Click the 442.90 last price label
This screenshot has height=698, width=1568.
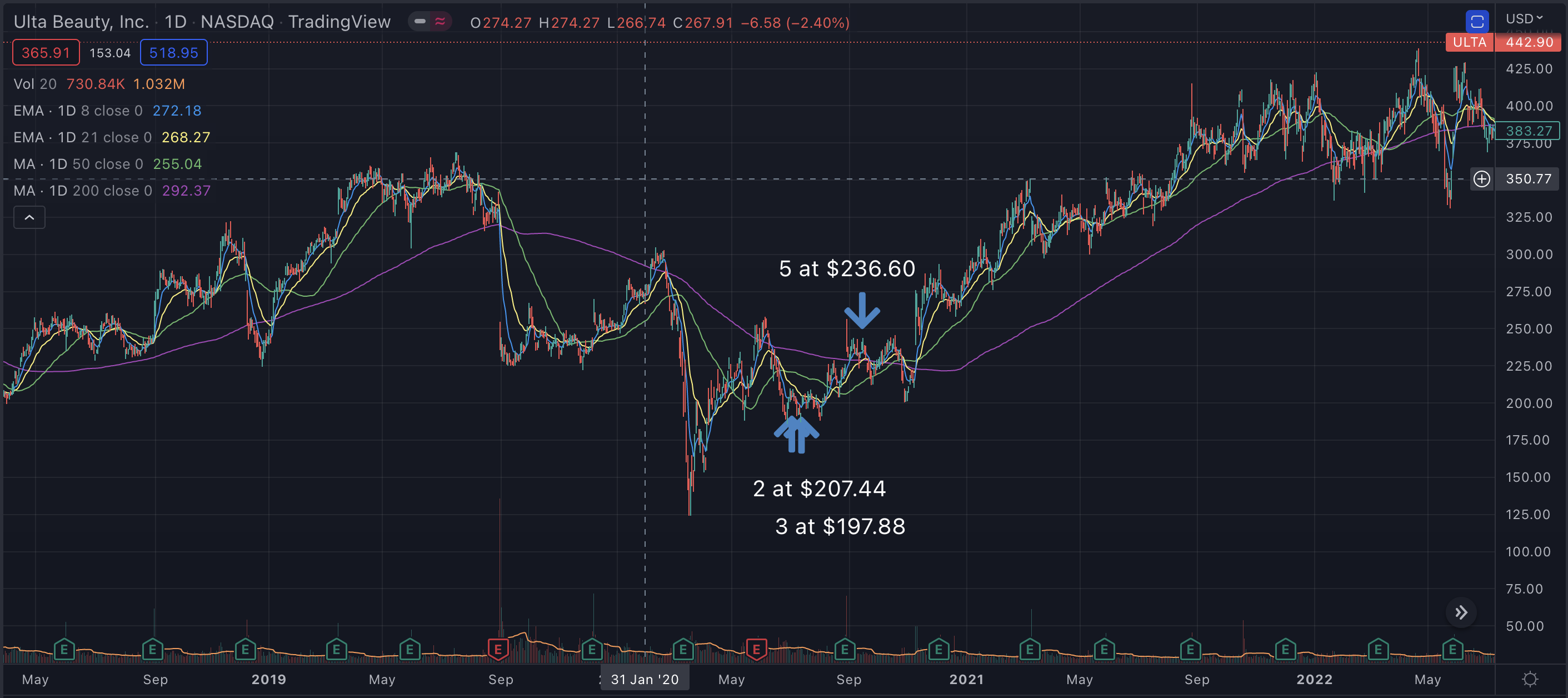[1530, 42]
